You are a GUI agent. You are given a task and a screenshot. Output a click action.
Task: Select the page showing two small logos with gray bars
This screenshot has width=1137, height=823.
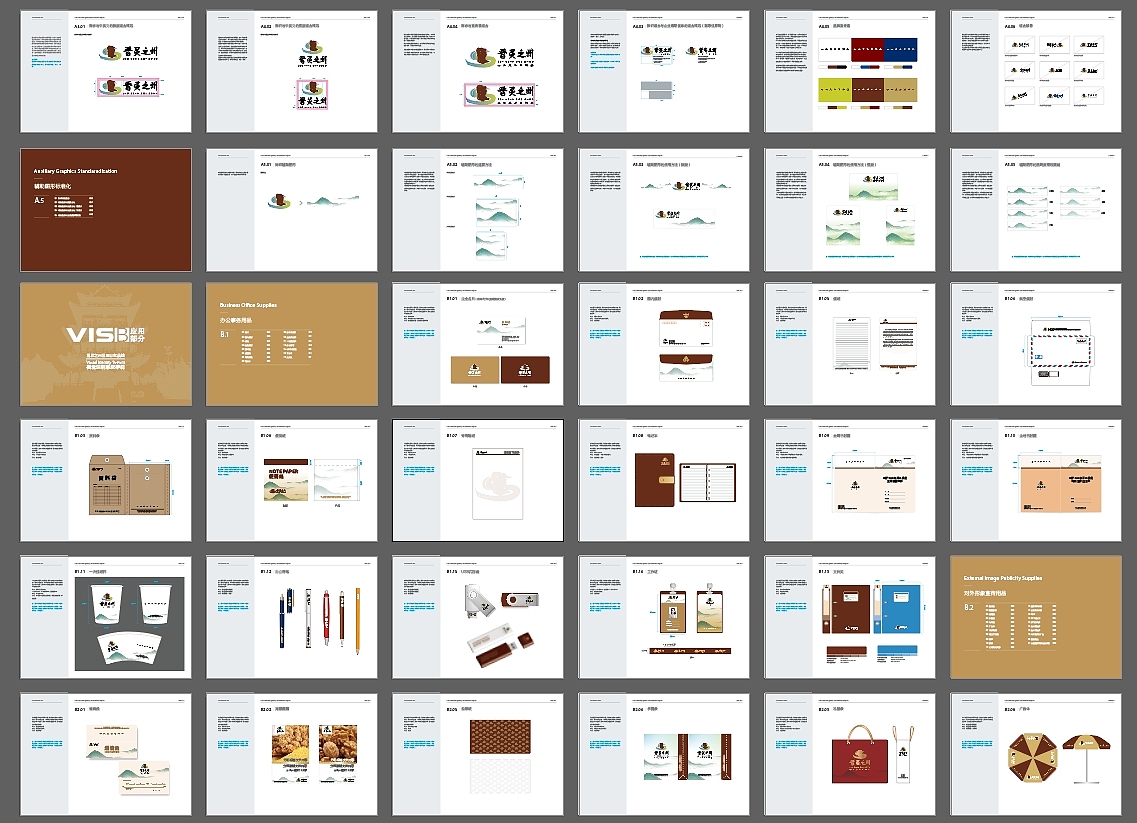coord(663,71)
